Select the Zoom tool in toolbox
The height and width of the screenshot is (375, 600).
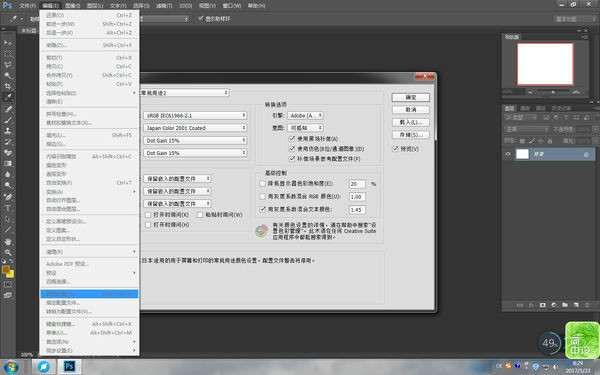click(x=8, y=252)
